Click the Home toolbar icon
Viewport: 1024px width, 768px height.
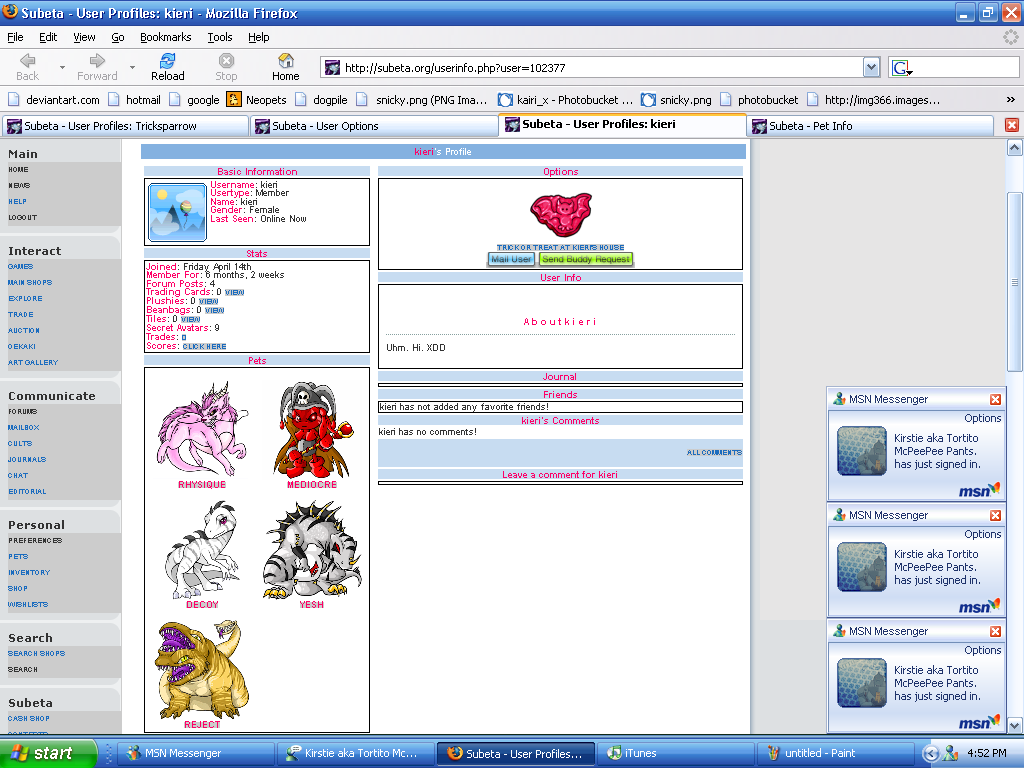(285, 61)
